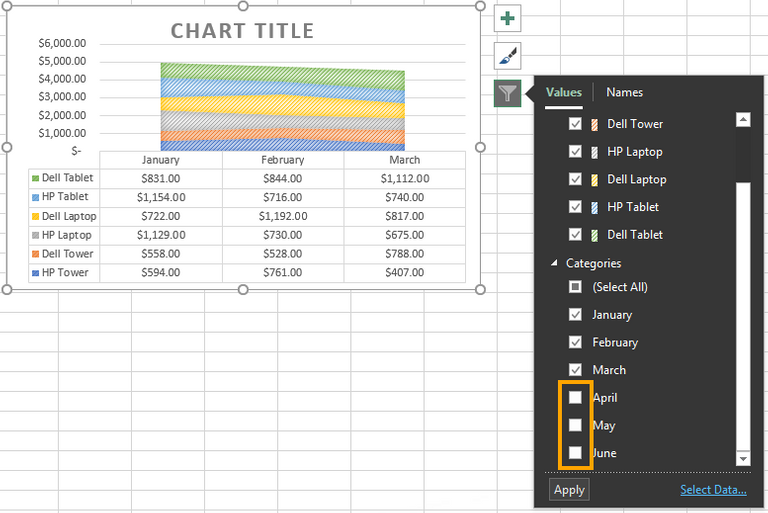The height and width of the screenshot is (513, 768).
Task: Uncheck the March category checkbox
Action: [575, 370]
